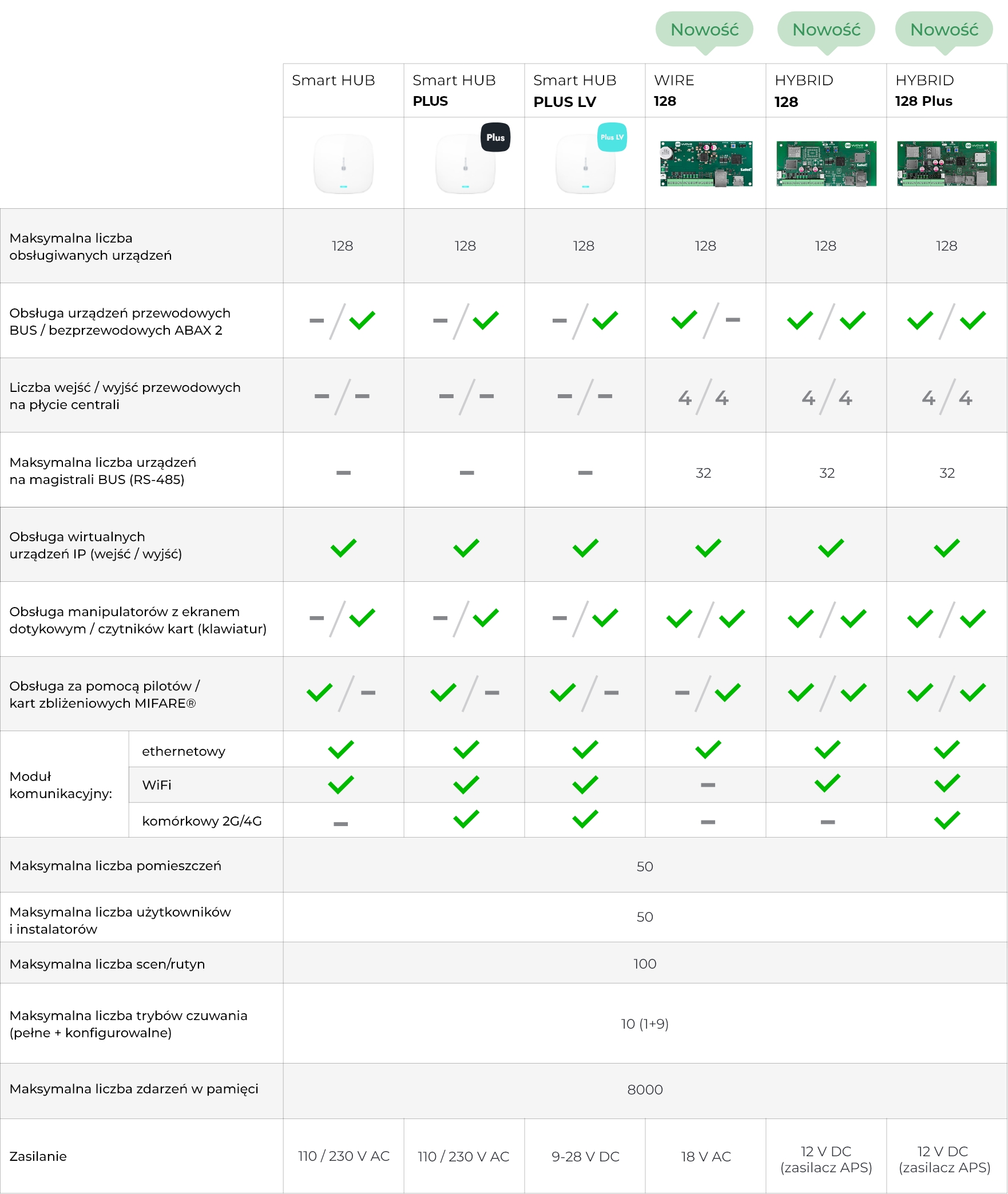Click the Smart HUB device image
This screenshot has height=1194, width=1008.
(343, 164)
